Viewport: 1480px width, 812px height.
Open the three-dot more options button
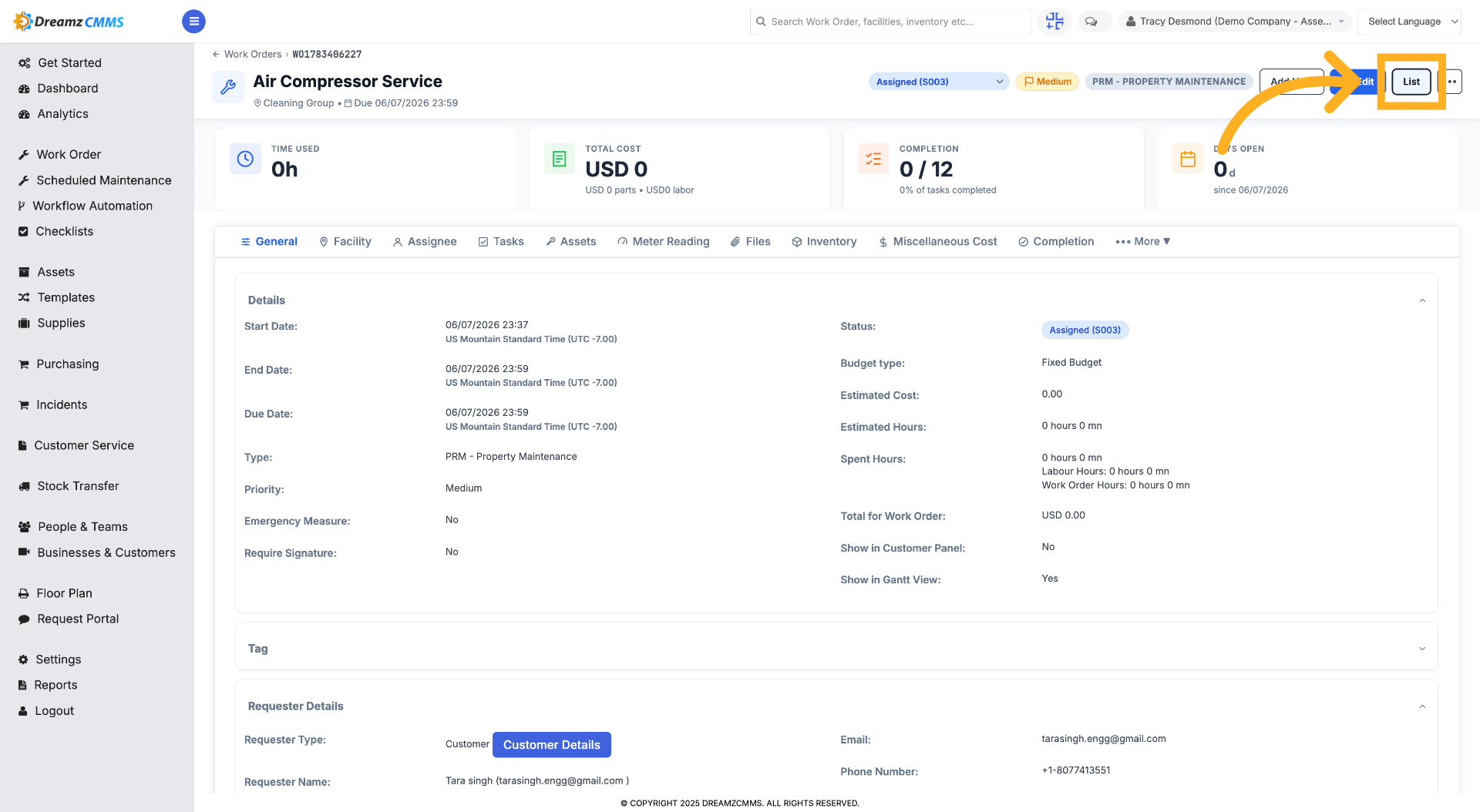pyautogui.click(x=1452, y=82)
